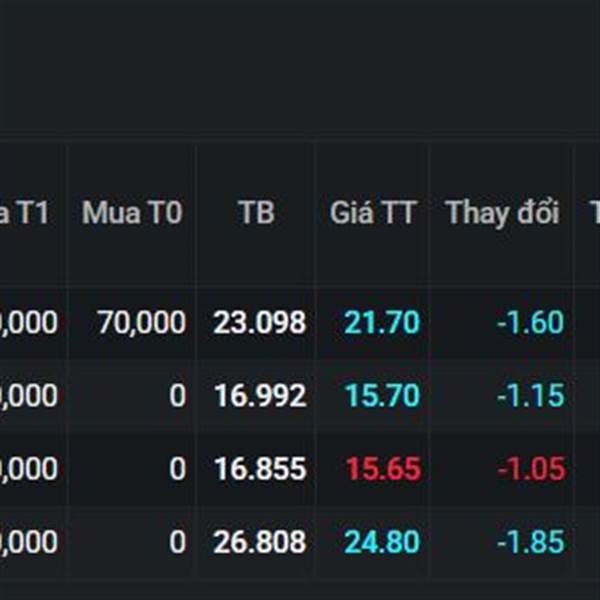
Task: Click the Thay đổi column header
Action: (x=502, y=213)
